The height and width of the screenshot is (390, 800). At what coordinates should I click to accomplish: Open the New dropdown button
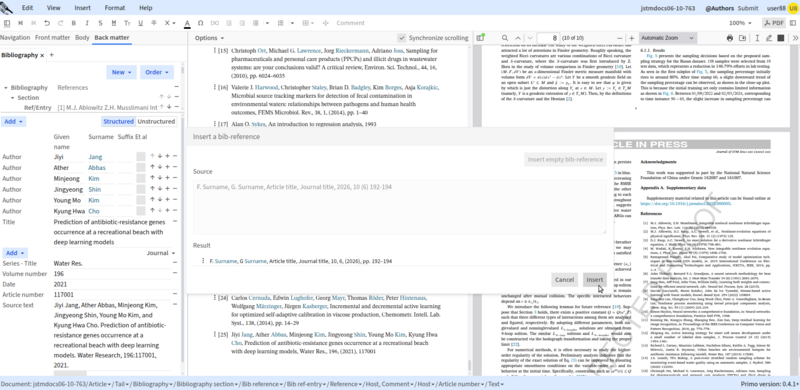[x=121, y=72]
